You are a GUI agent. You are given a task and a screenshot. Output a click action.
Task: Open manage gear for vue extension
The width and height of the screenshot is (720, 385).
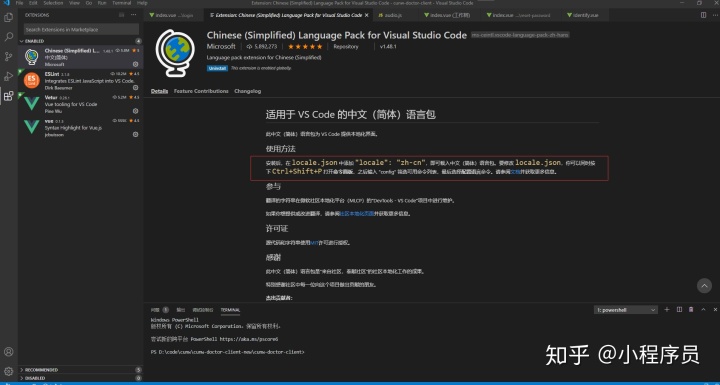tap(135, 135)
